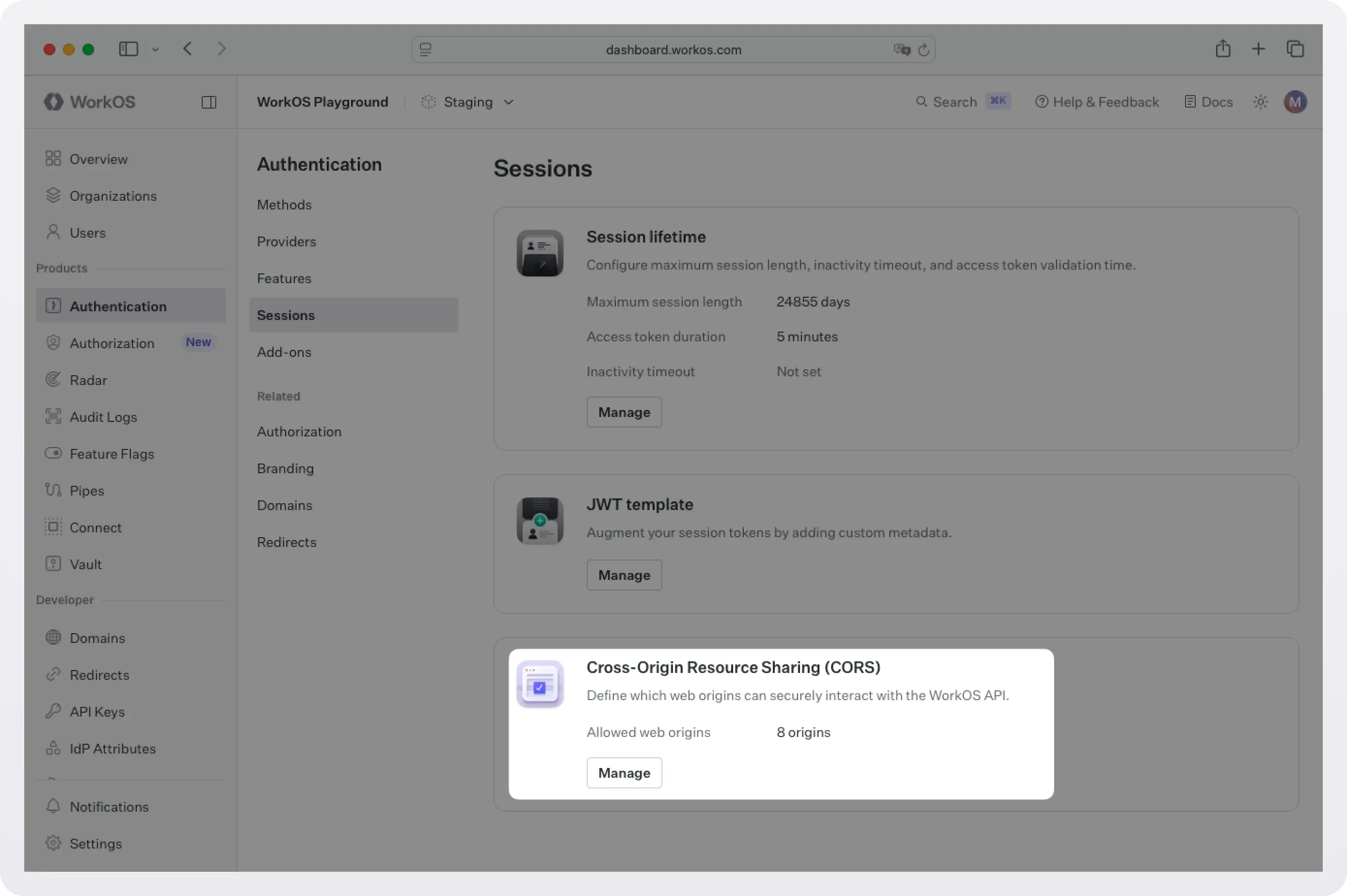Open Radar from the Products sidebar

click(89, 380)
